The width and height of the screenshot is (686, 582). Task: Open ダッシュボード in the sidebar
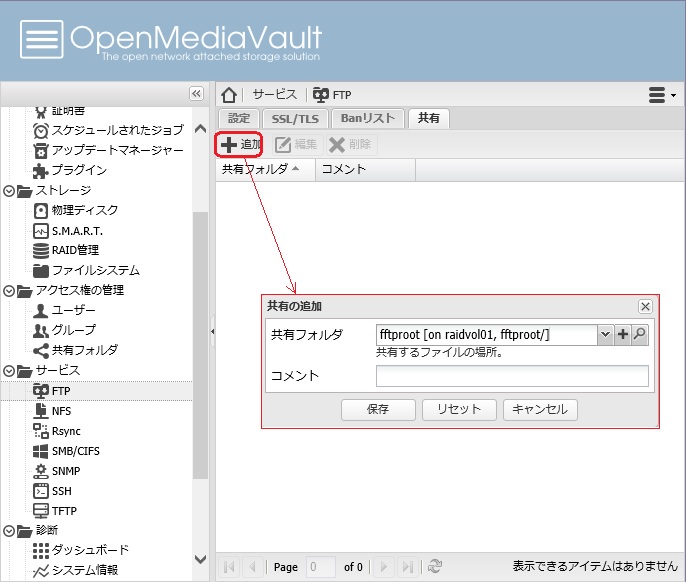click(x=81, y=550)
